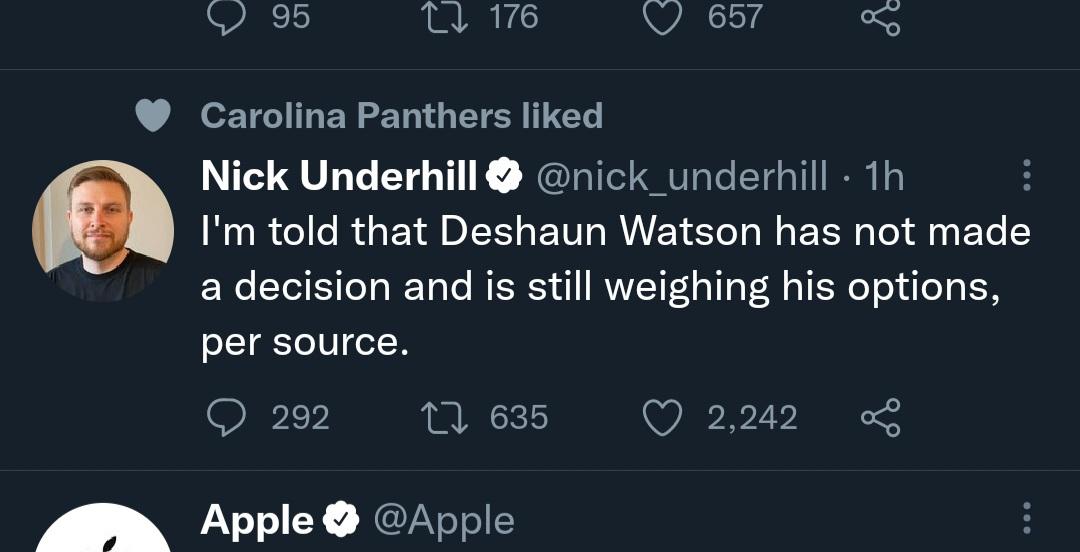Image resolution: width=1080 pixels, height=552 pixels.
Task: Visit the @nick_underhill handle
Action: [x=683, y=177]
